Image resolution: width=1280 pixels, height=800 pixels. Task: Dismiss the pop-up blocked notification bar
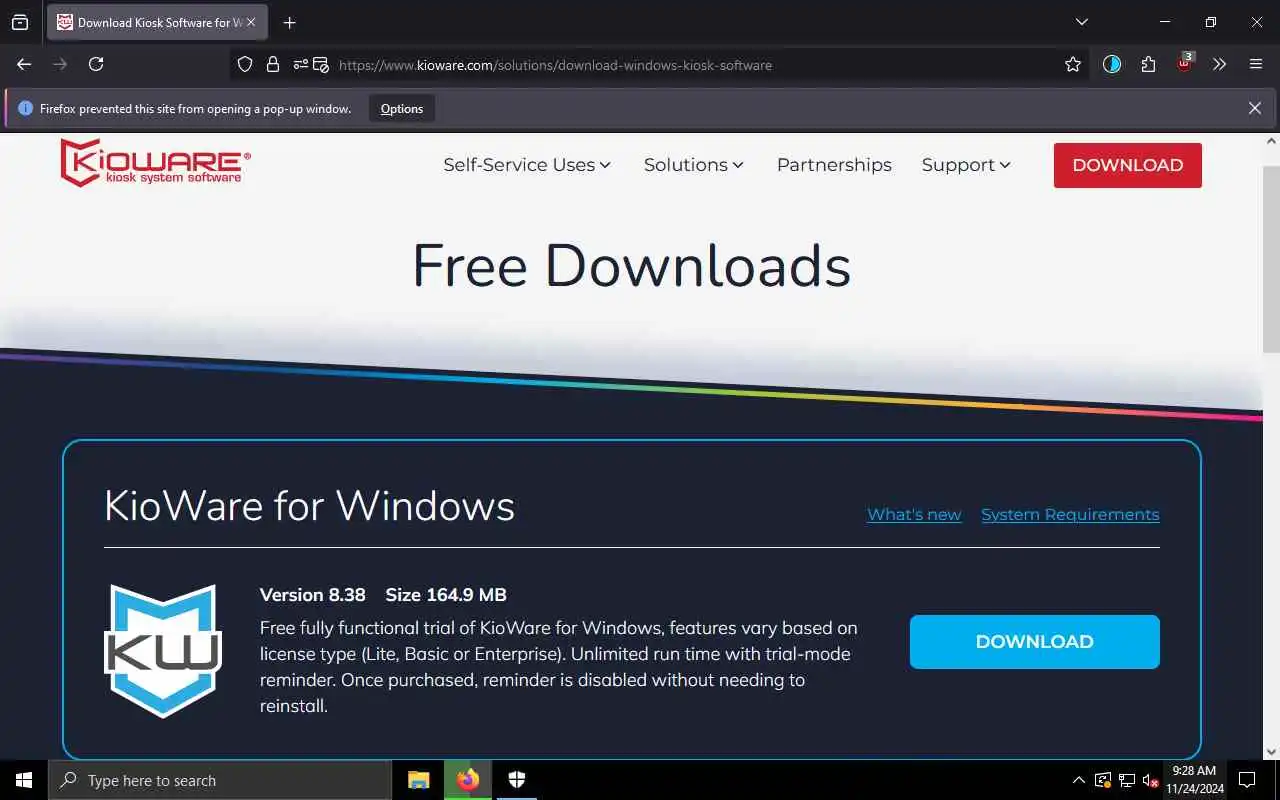coord(1254,108)
